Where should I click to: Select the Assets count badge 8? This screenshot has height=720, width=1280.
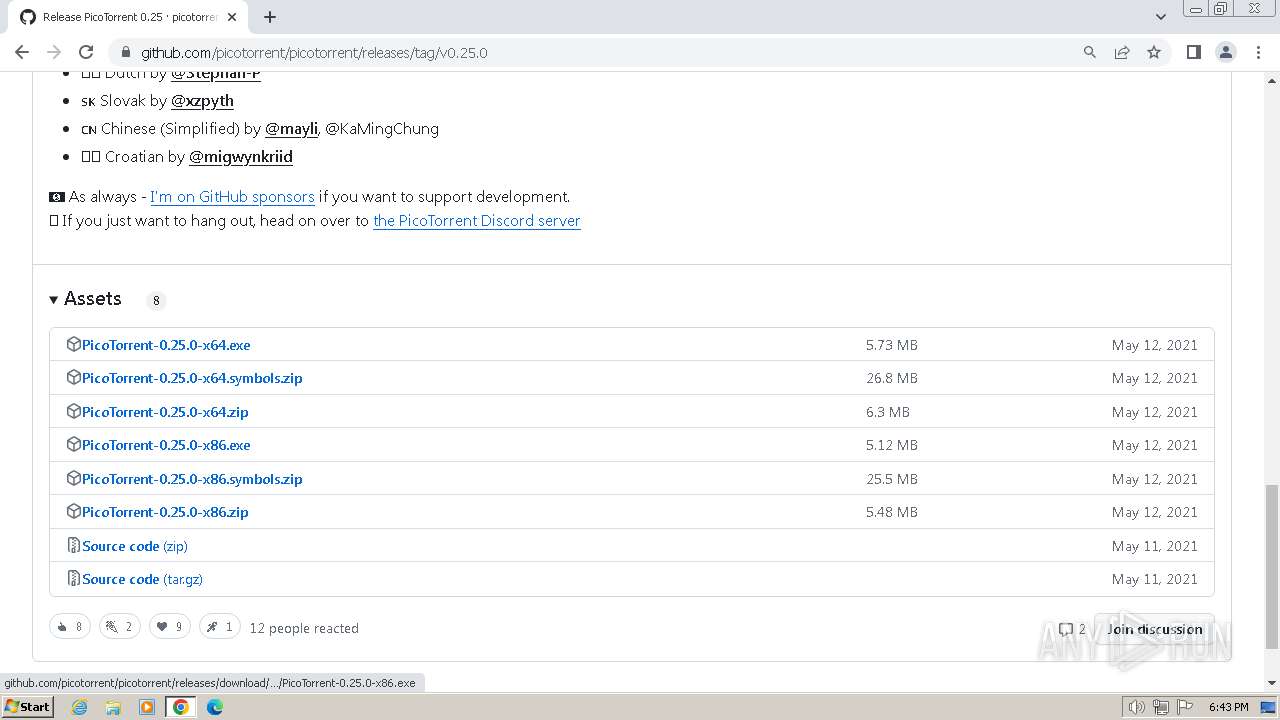tap(156, 300)
